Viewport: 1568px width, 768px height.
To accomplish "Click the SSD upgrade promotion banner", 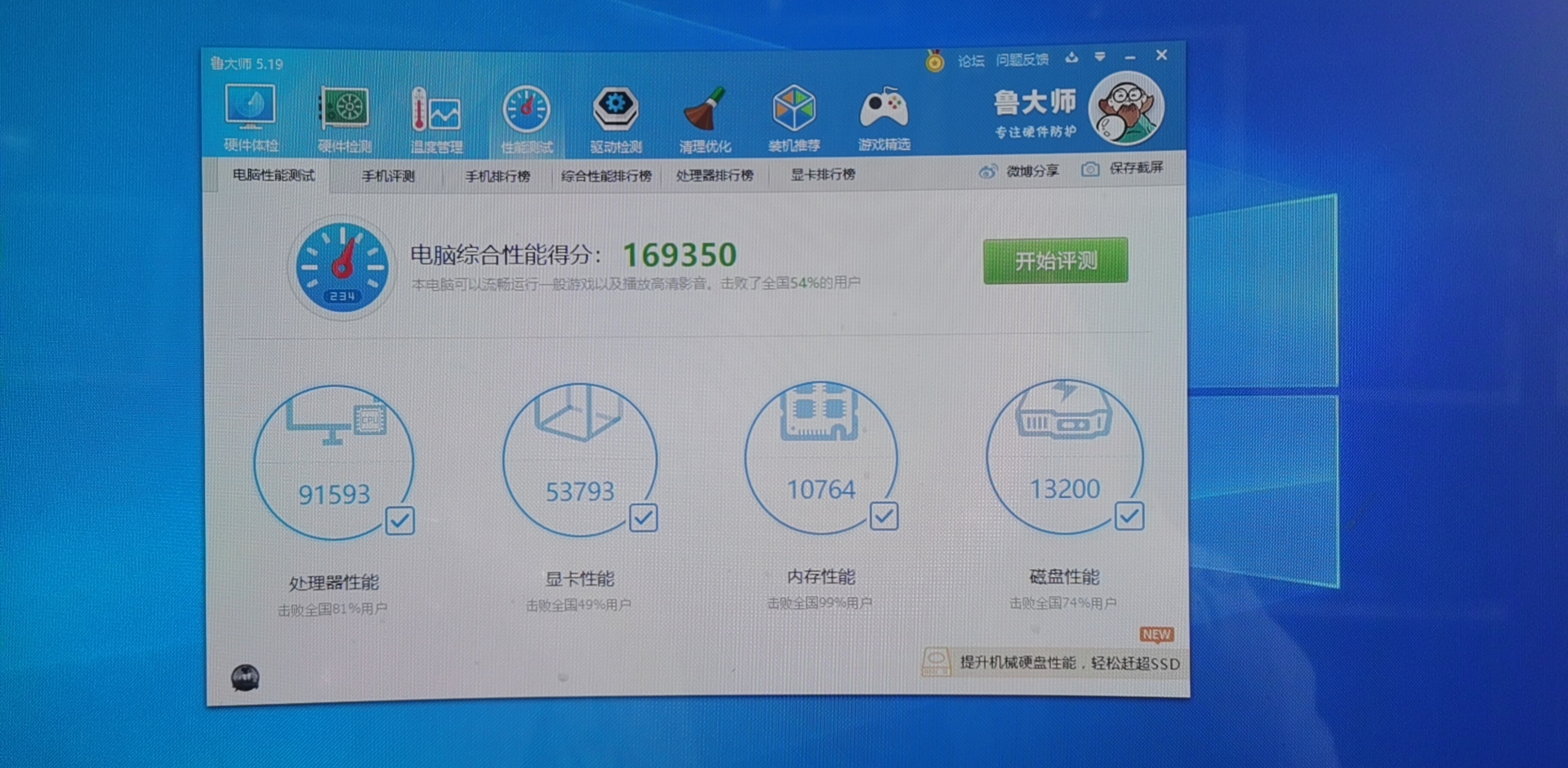I will pos(1053,663).
